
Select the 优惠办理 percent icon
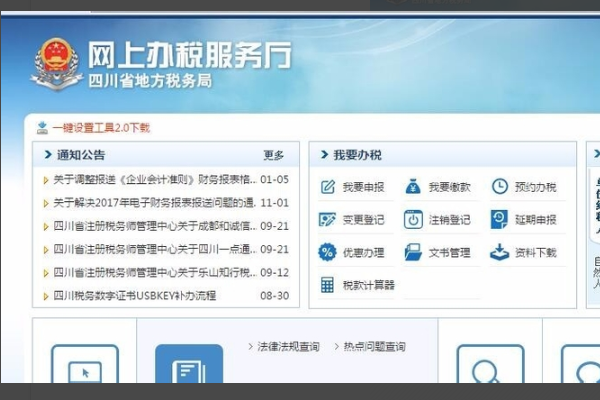click(x=327, y=252)
